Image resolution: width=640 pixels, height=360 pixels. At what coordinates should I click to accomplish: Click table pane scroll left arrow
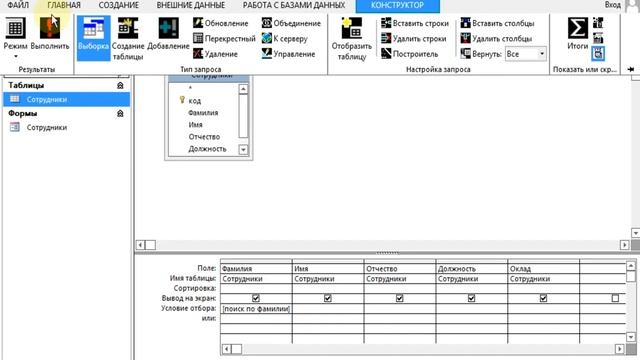(x=140, y=245)
